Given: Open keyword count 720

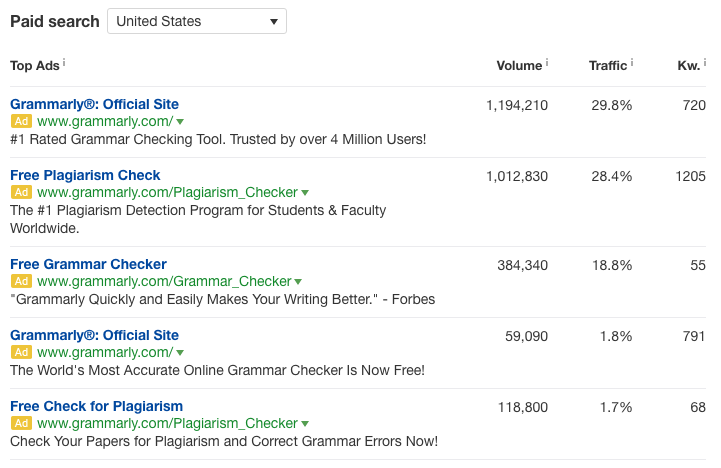Looking at the screenshot, I should pos(694,105).
